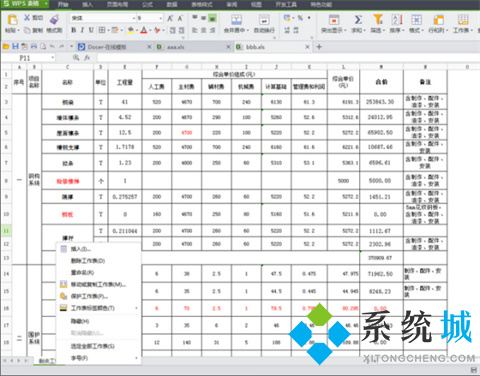This screenshot has height=376, width=480.
Task: Click the red font color A icon
Action: [144, 30]
